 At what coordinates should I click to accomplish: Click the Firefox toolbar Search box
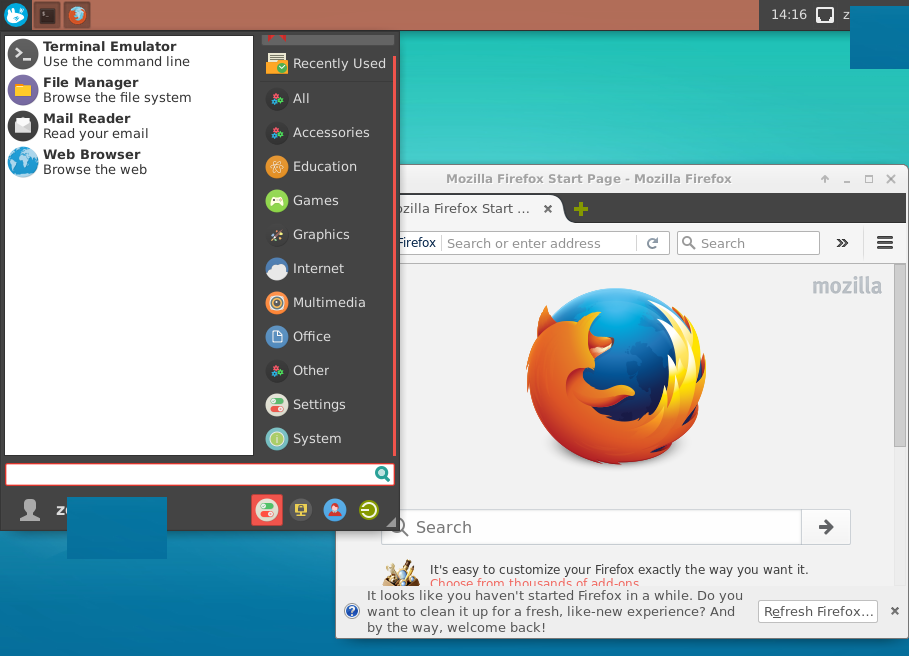tap(748, 243)
